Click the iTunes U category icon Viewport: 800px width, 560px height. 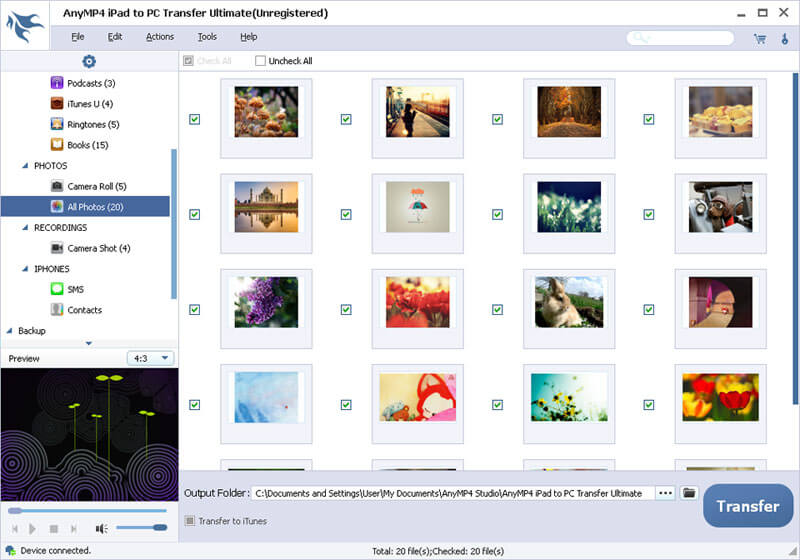(57, 104)
